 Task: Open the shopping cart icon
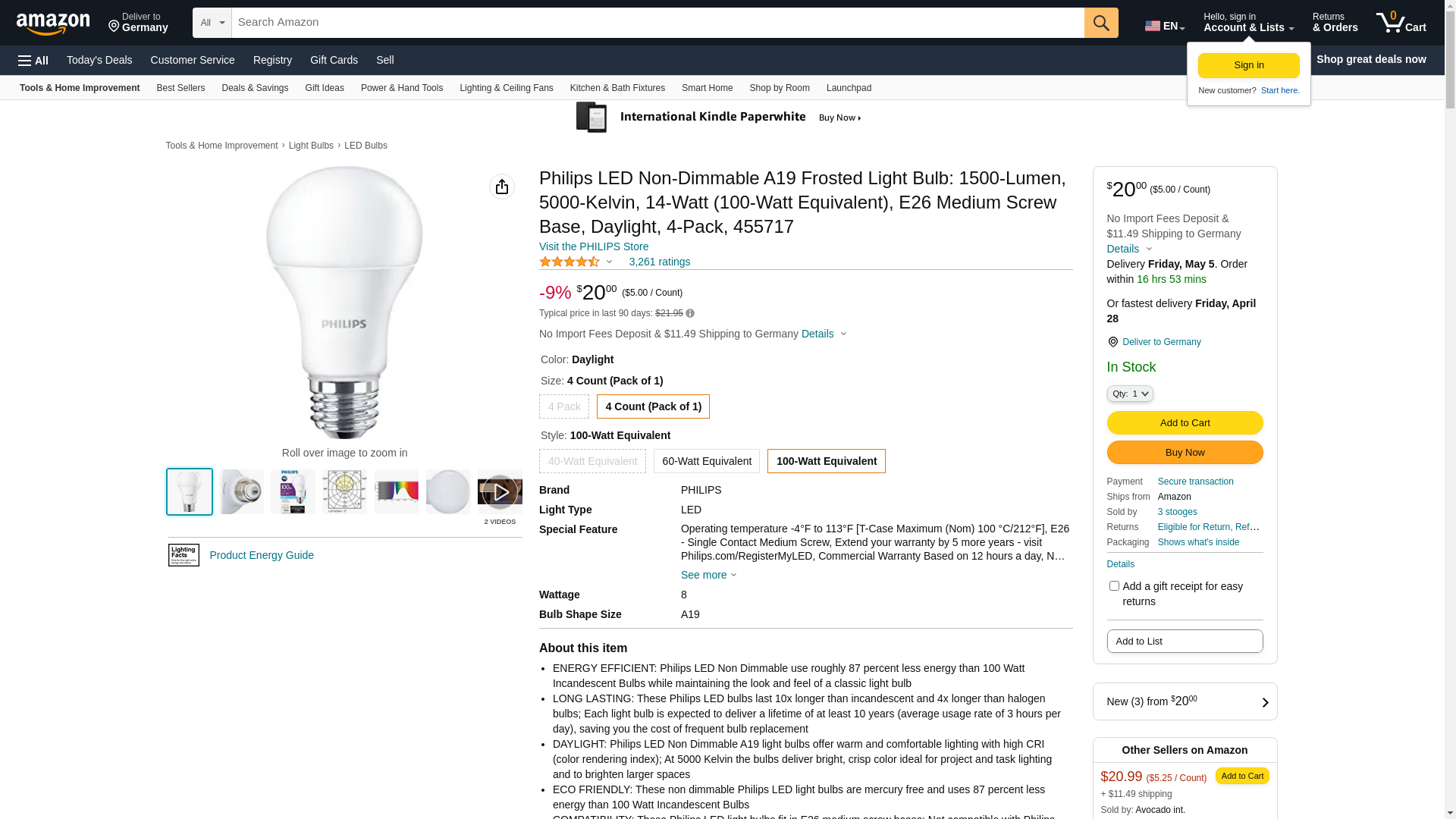(x=1401, y=23)
